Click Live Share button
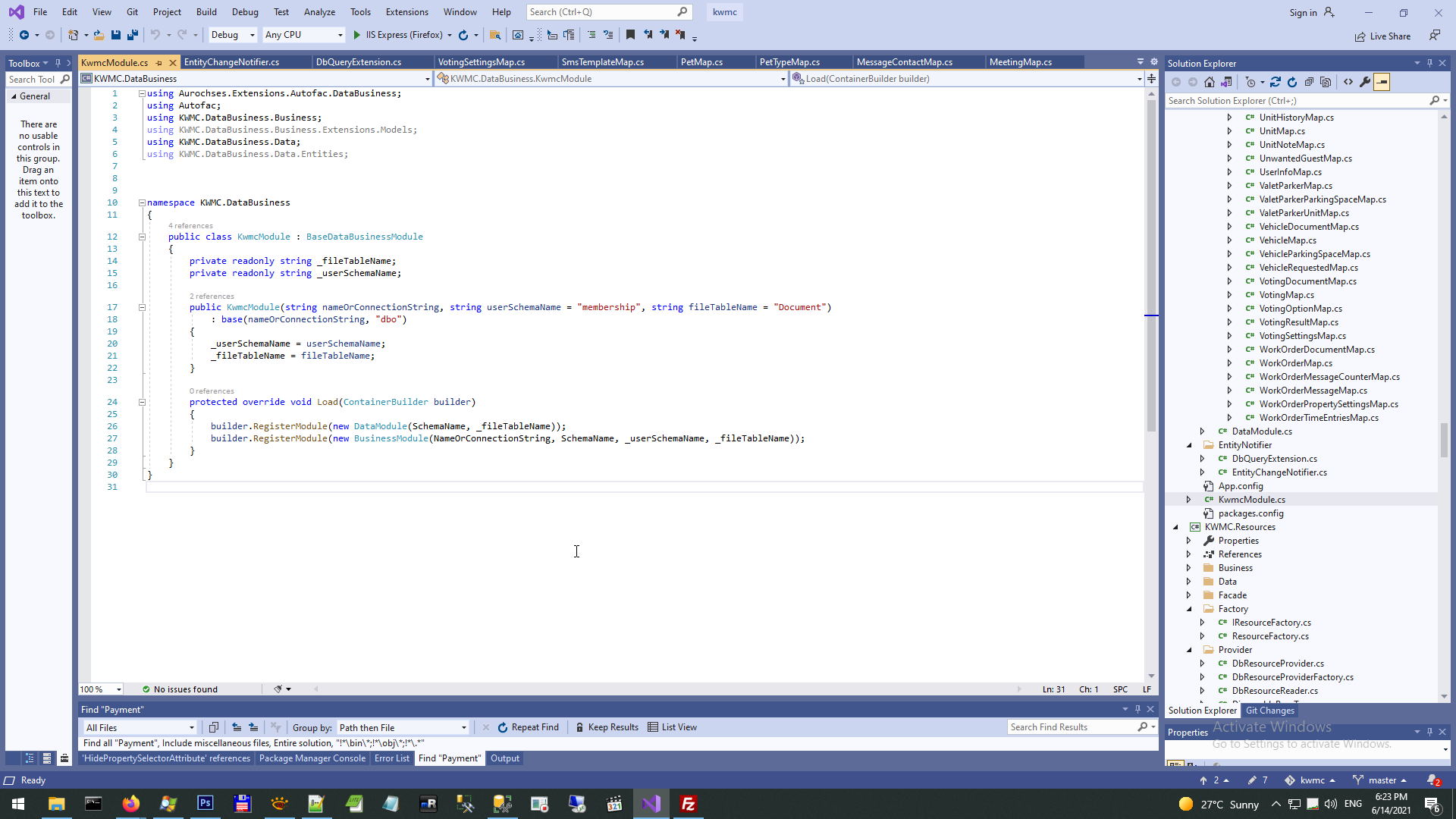The height and width of the screenshot is (819, 1456). click(1382, 36)
